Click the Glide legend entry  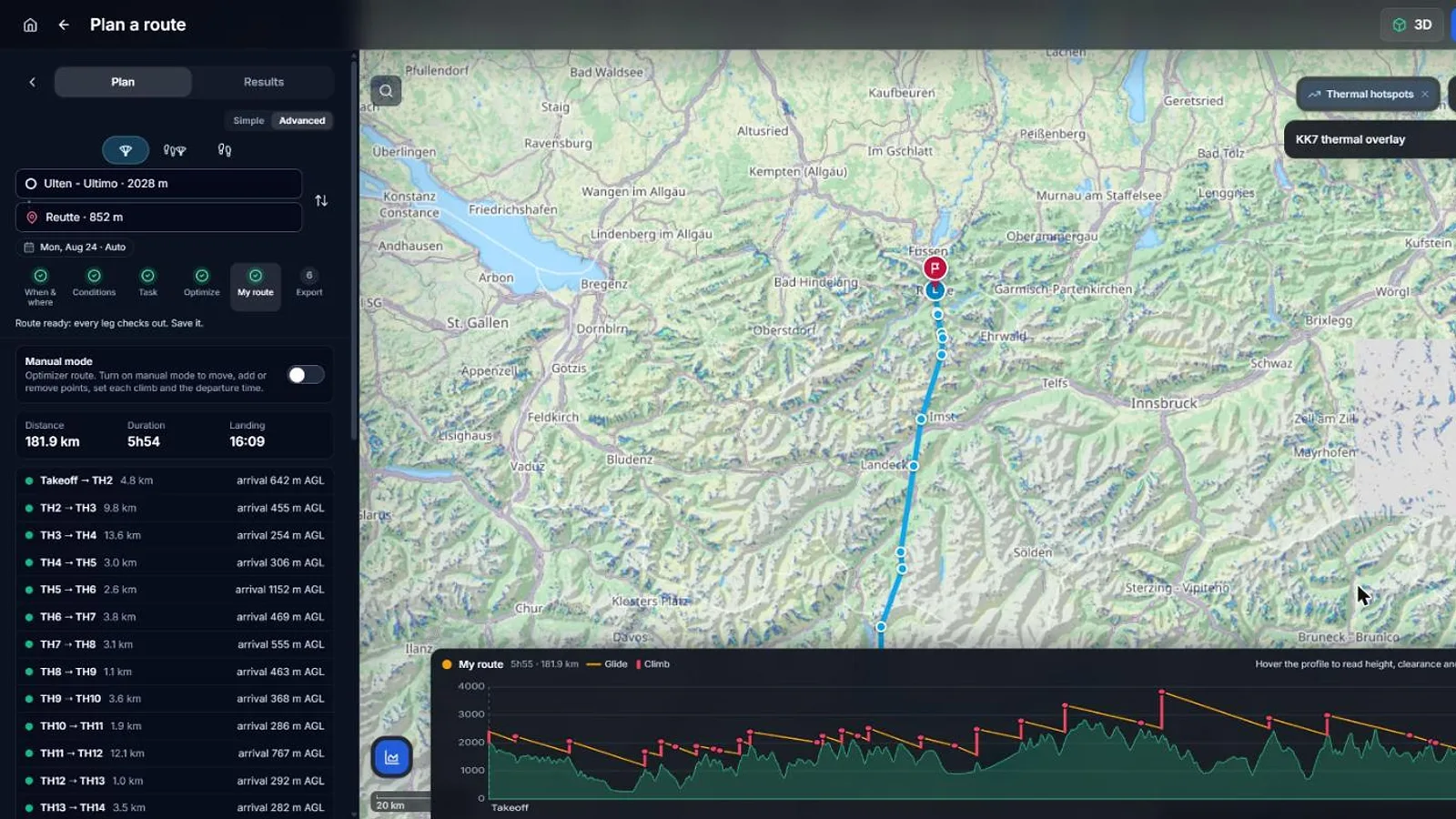coord(607,664)
